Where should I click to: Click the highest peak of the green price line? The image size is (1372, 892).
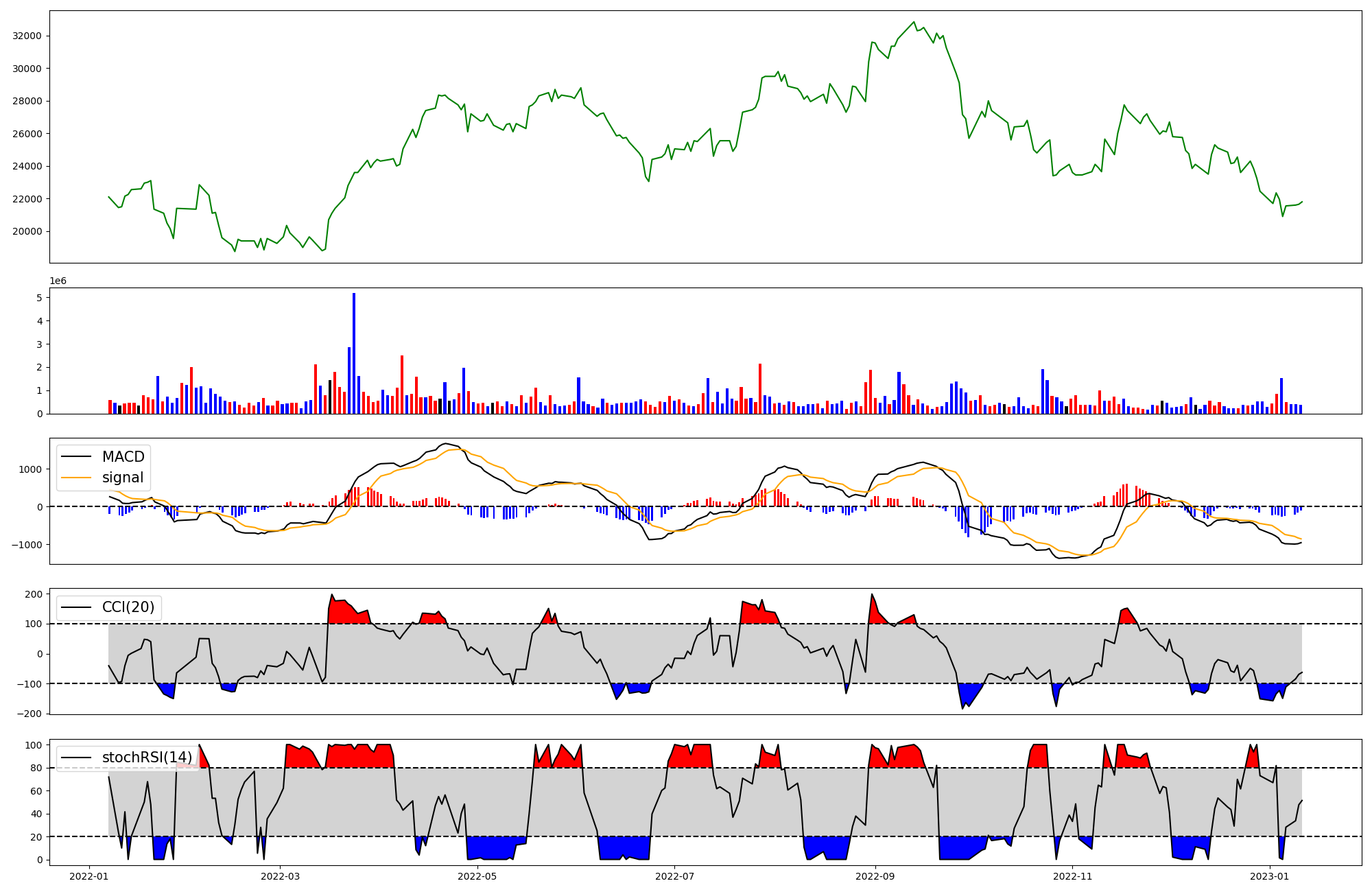click(x=914, y=23)
